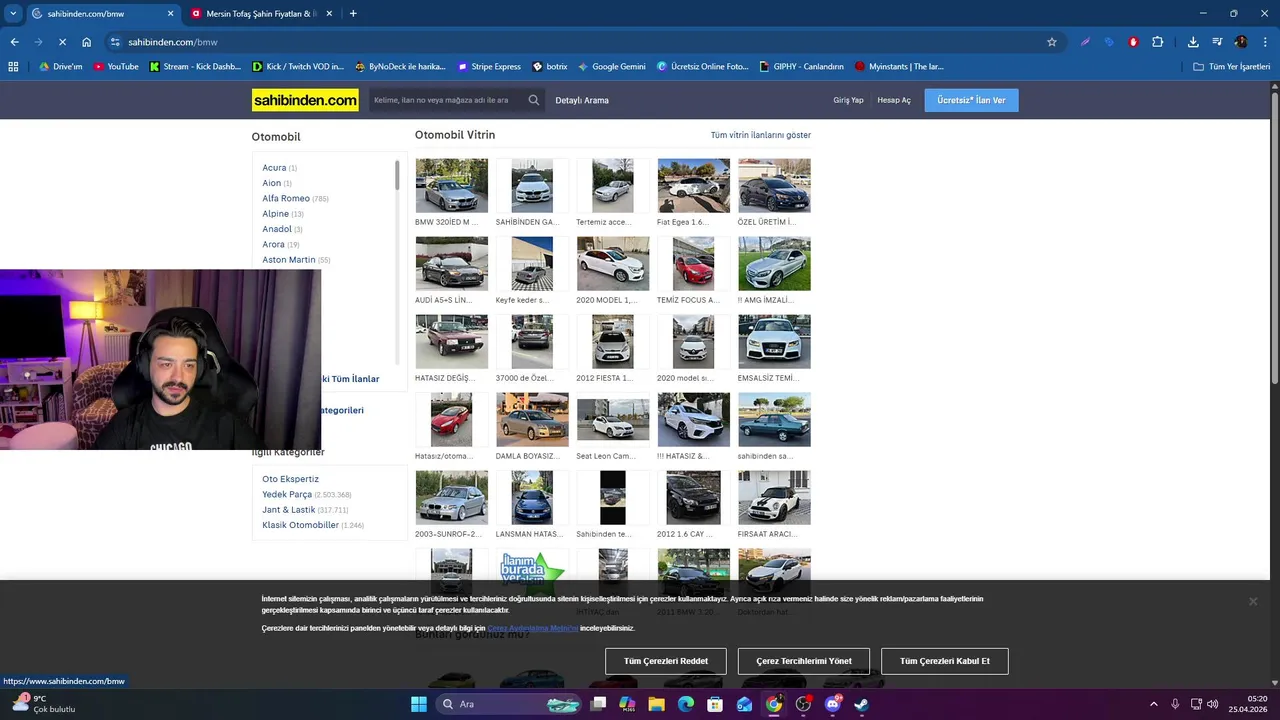Click Tüm vitrin ilanlarını göster
Image resolution: width=1280 pixels, height=720 pixels.
tap(760, 135)
